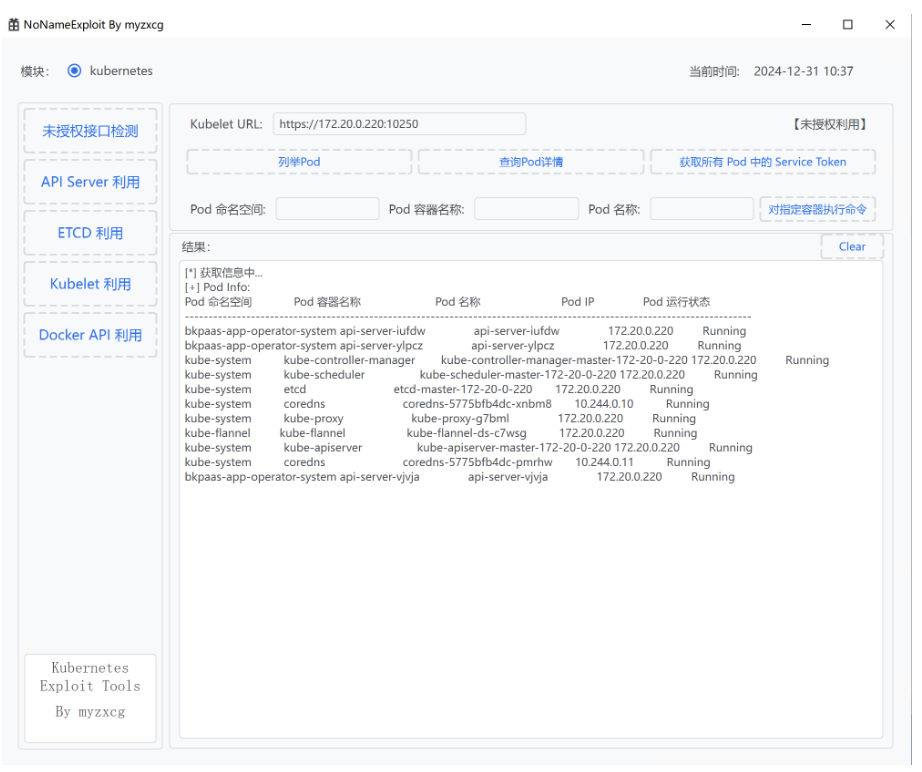Screen dimensions: 922x772
Task: Click the [+] Pod Info: line
Action: (218, 288)
